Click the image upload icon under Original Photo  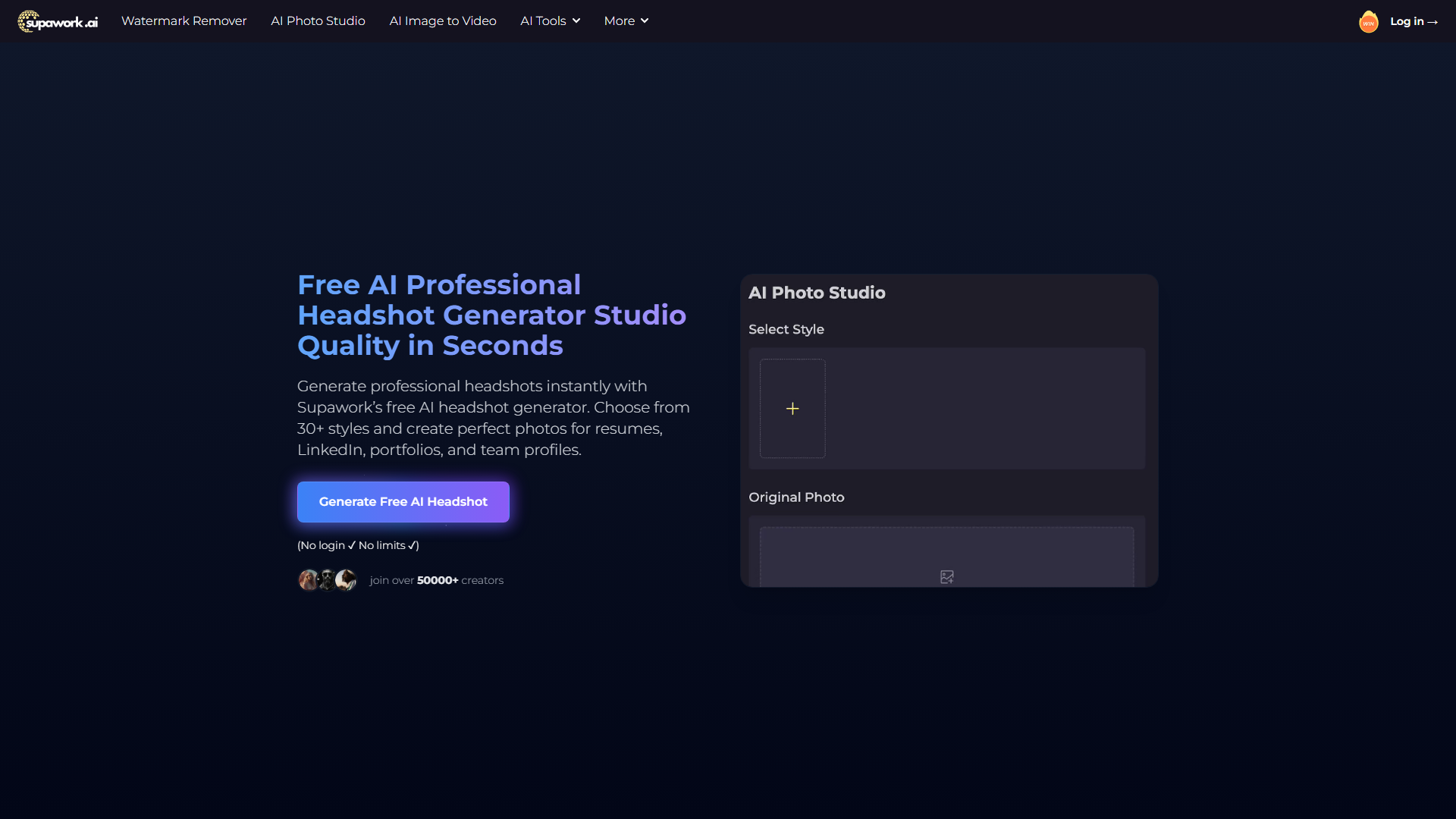pos(946,577)
